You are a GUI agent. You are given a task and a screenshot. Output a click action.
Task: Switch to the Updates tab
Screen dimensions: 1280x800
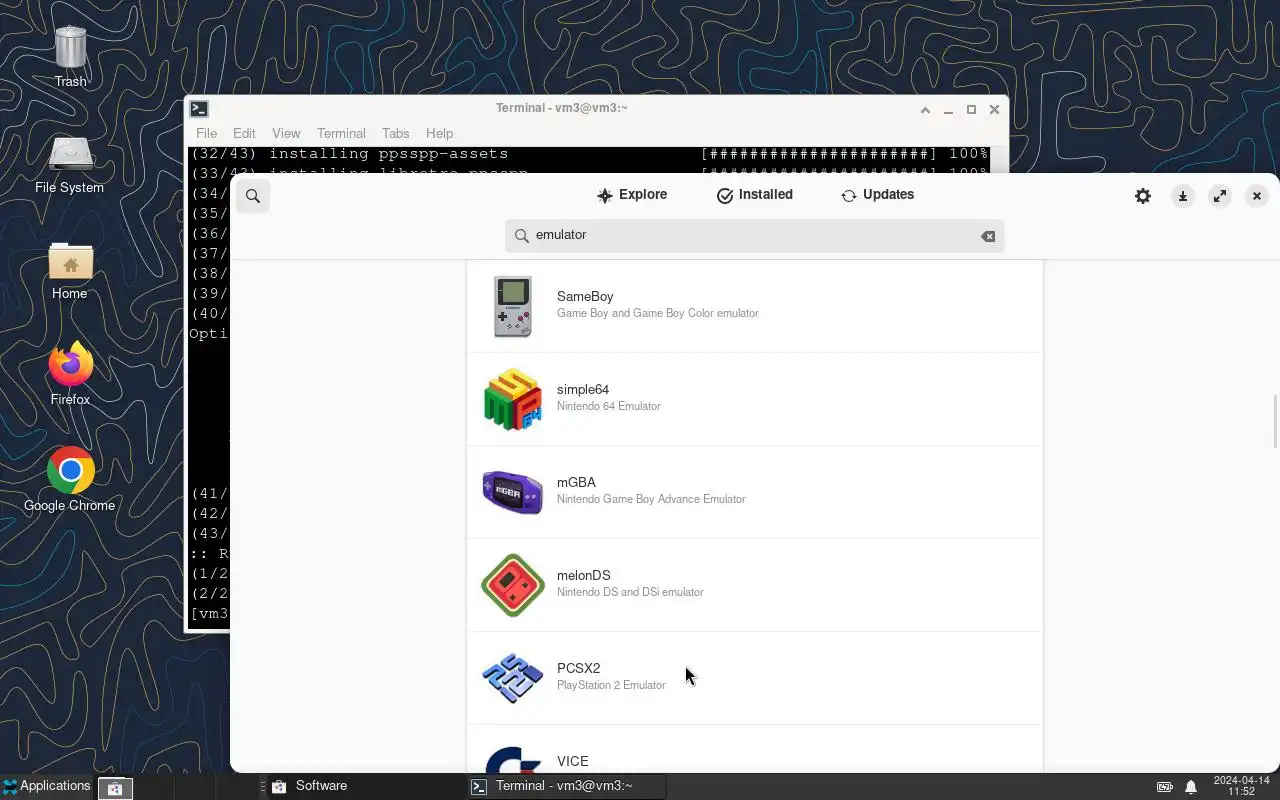878,195
